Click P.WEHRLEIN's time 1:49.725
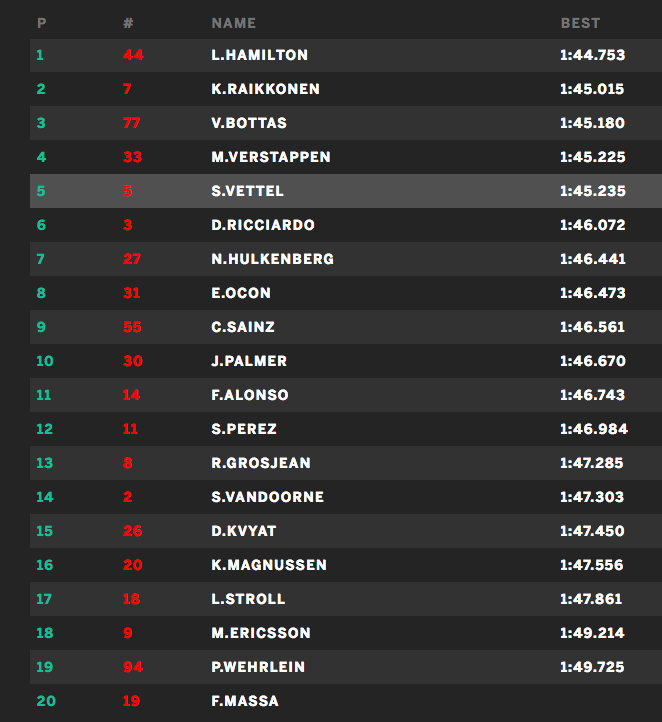This screenshot has width=662, height=722. pyautogui.click(x=592, y=667)
